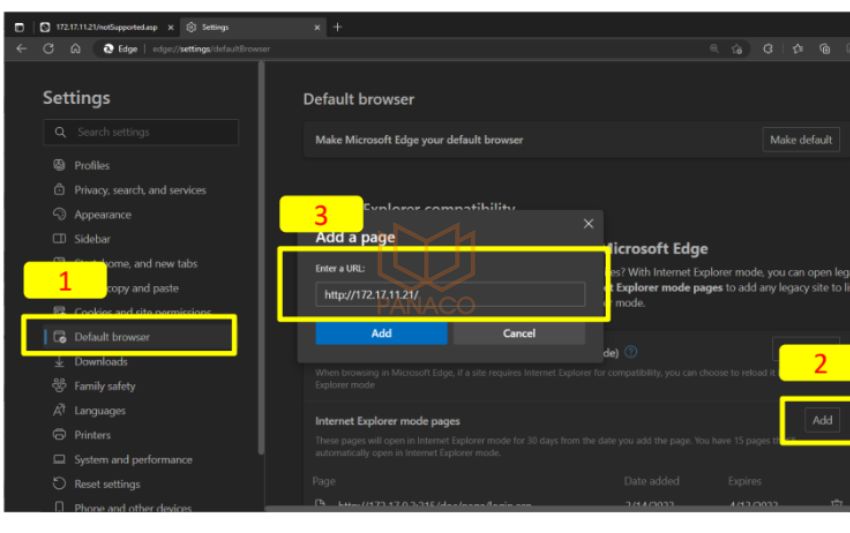The width and height of the screenshot is (850, 533).
Task: Click the Expires column header
Action: [x=744, y=481]
